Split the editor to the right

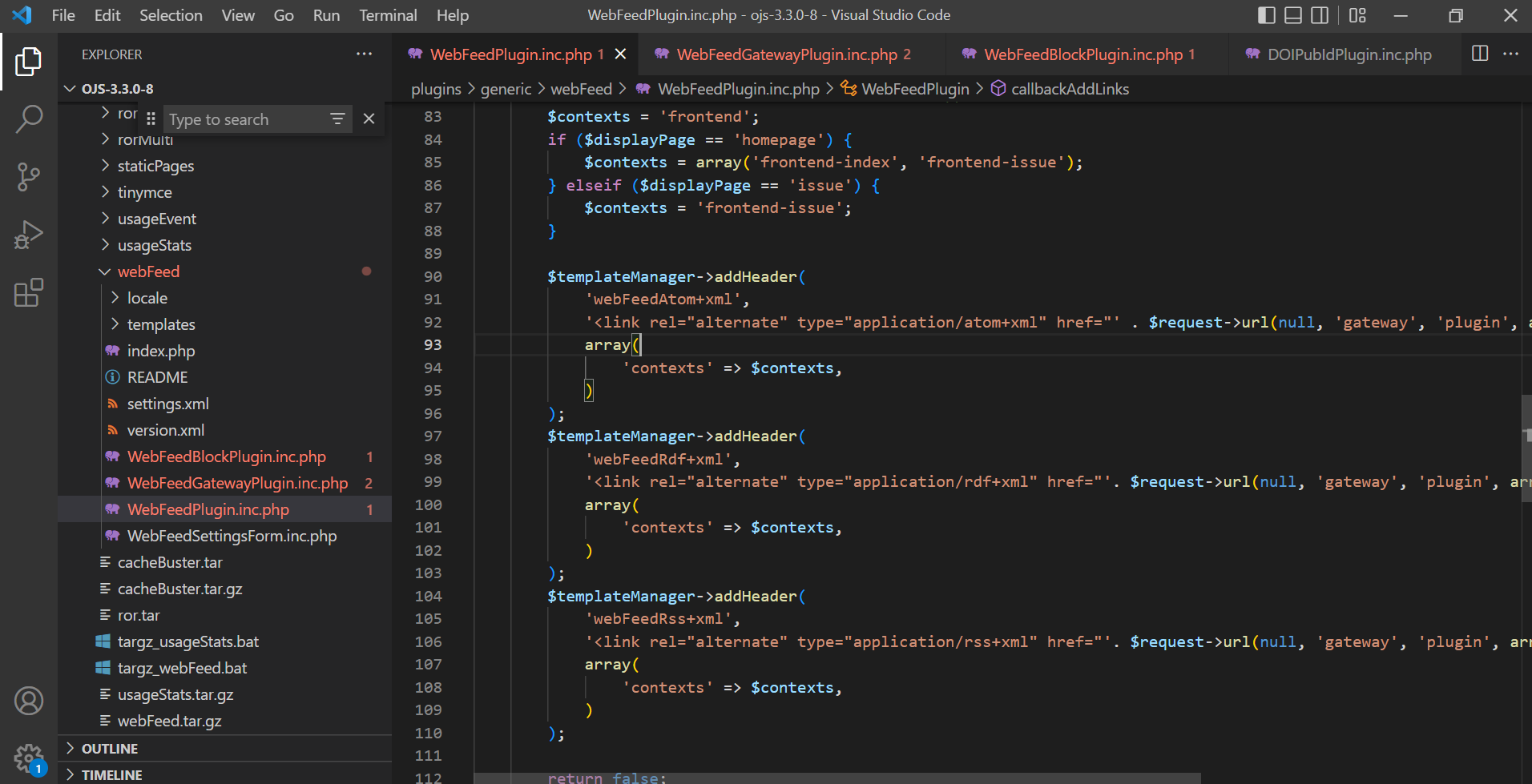point(1480,54)
